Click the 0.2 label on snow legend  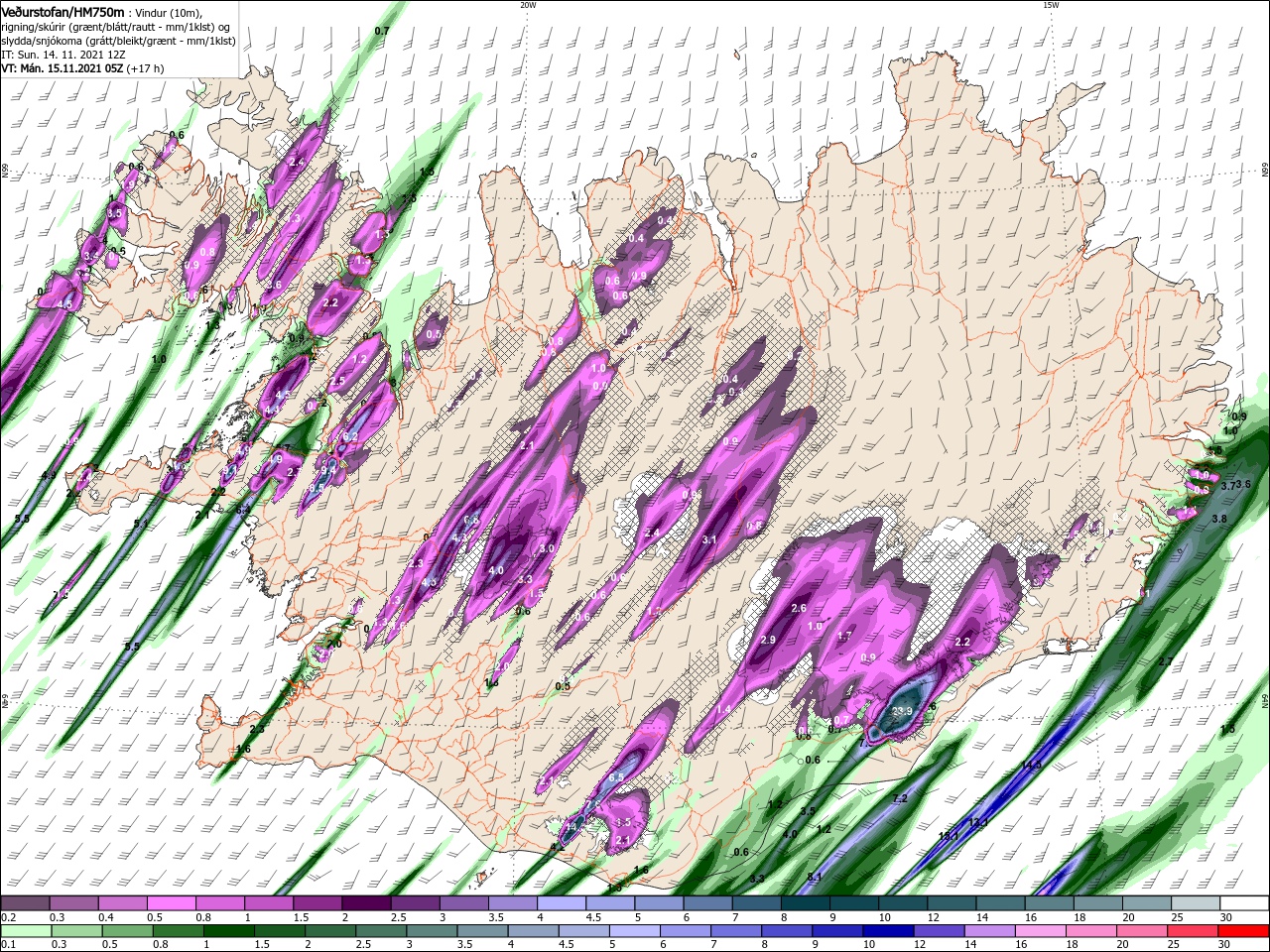tap(7, 917)
